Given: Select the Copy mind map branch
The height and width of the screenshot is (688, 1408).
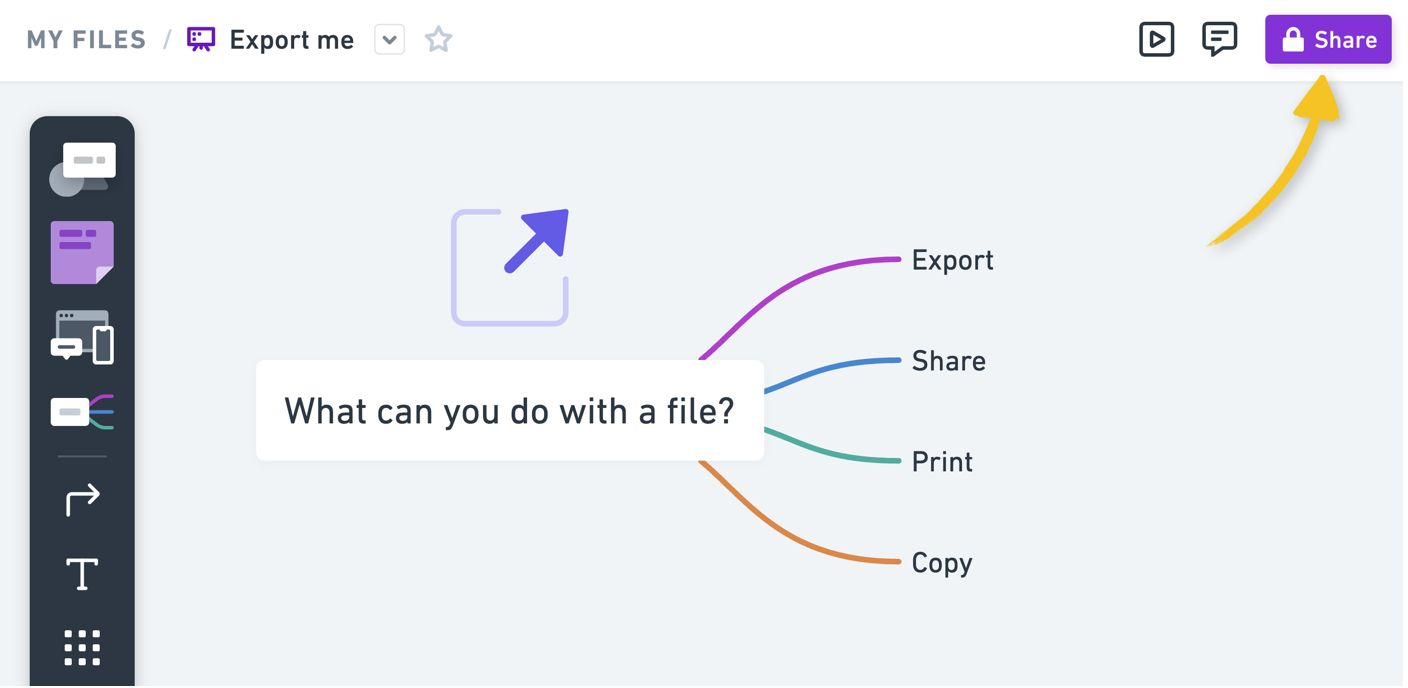Looking at the screenshot, I should click(x=941, y=563).
